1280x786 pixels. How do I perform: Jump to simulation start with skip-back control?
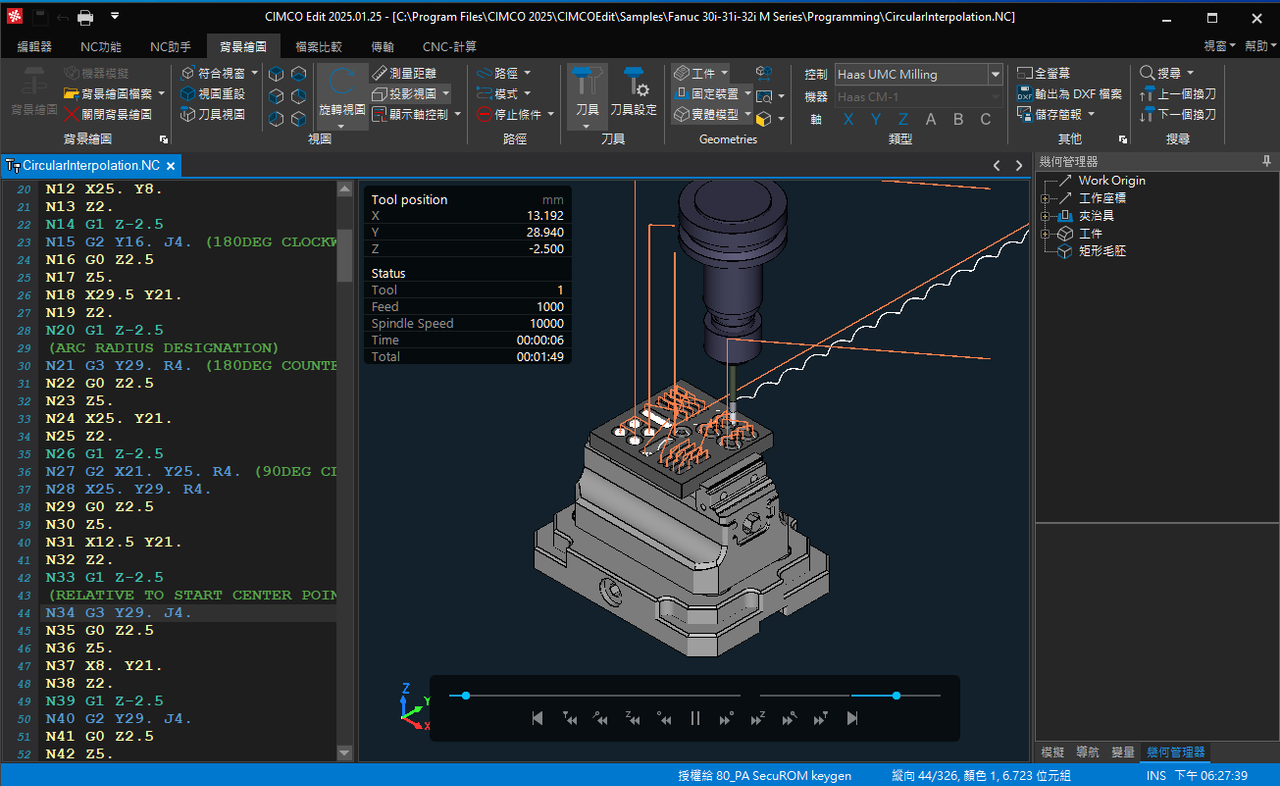(537, 718)
